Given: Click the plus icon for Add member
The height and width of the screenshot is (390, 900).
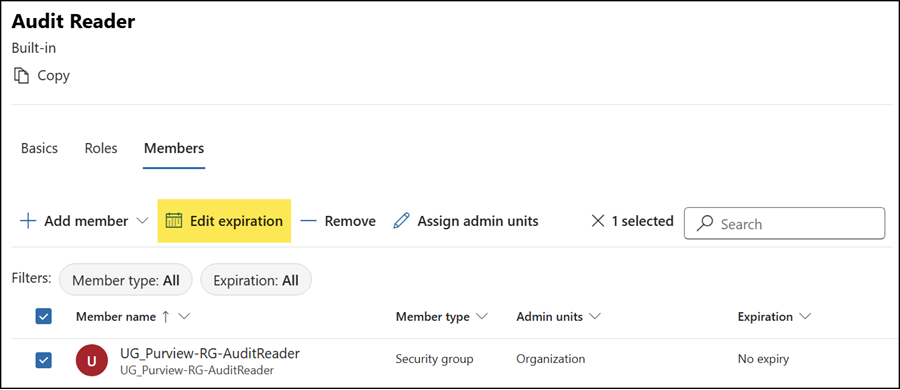Looking at the screenshot, I should (x=28, y=221).
